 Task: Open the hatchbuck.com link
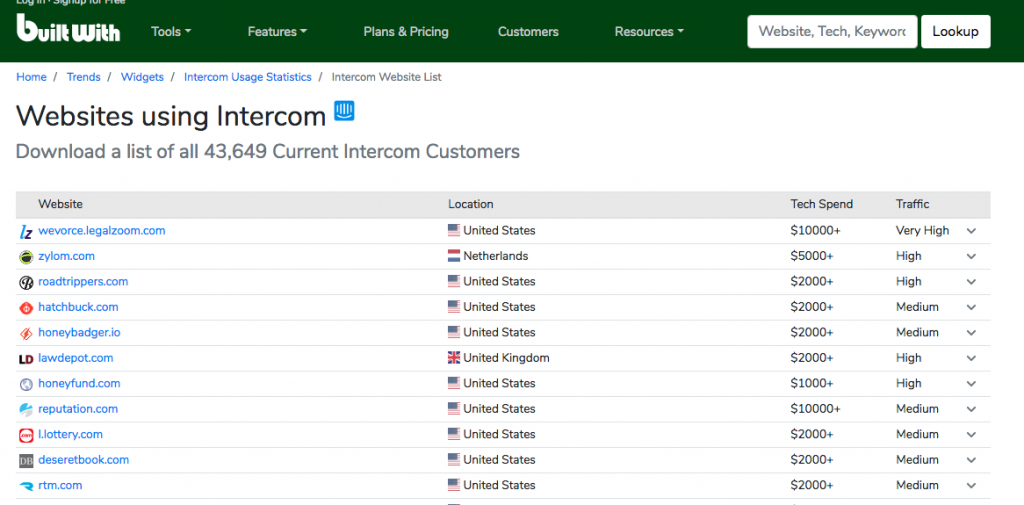pyautogui.click(x=78, y=307)
